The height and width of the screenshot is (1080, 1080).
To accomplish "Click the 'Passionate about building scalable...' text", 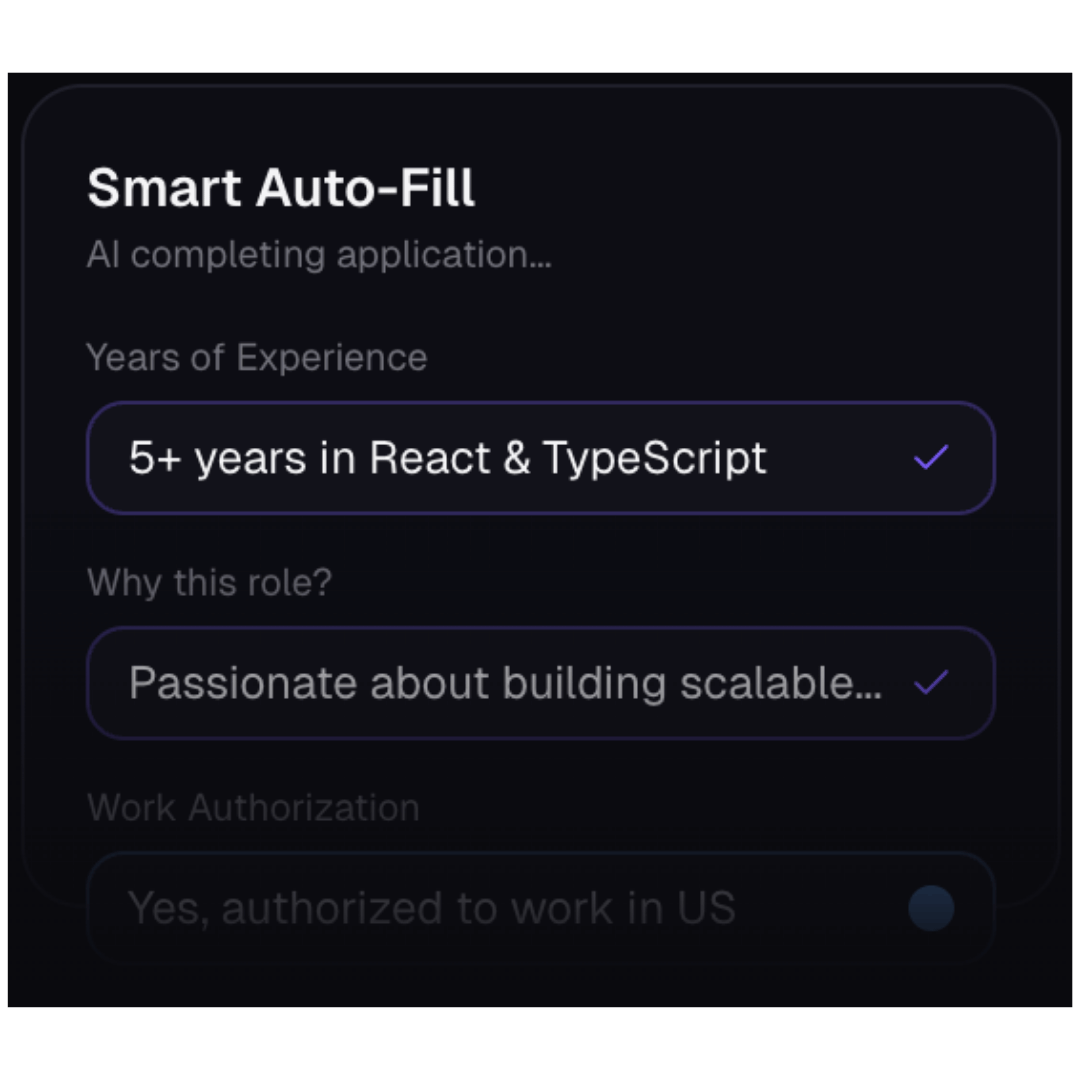I will pos(505,683).
